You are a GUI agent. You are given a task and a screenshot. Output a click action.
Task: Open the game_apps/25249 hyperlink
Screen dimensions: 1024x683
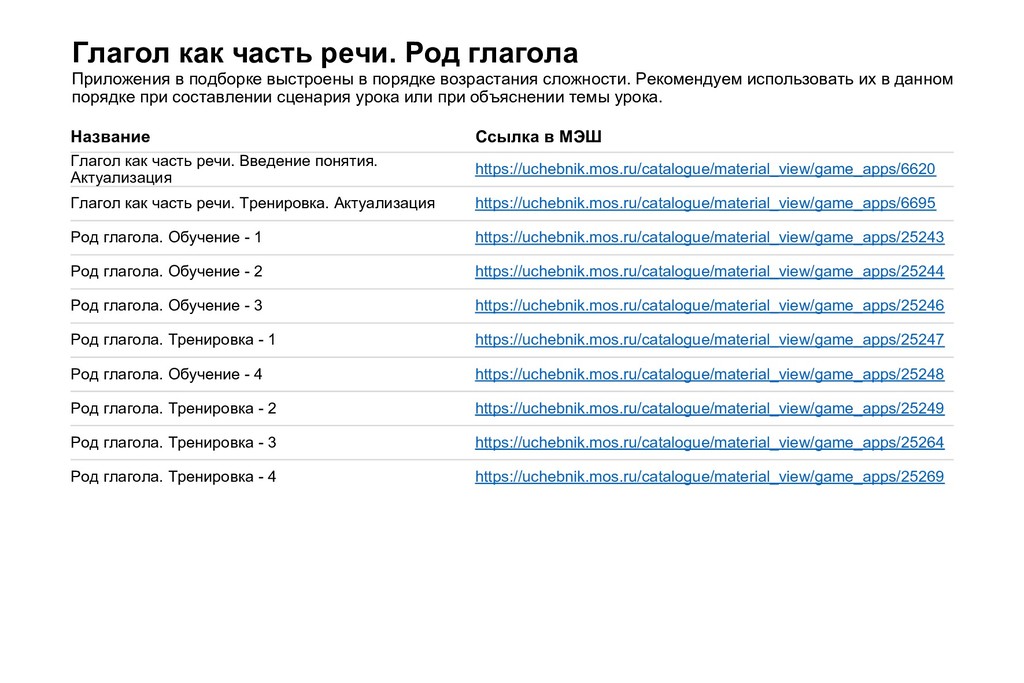pos(709,408)
